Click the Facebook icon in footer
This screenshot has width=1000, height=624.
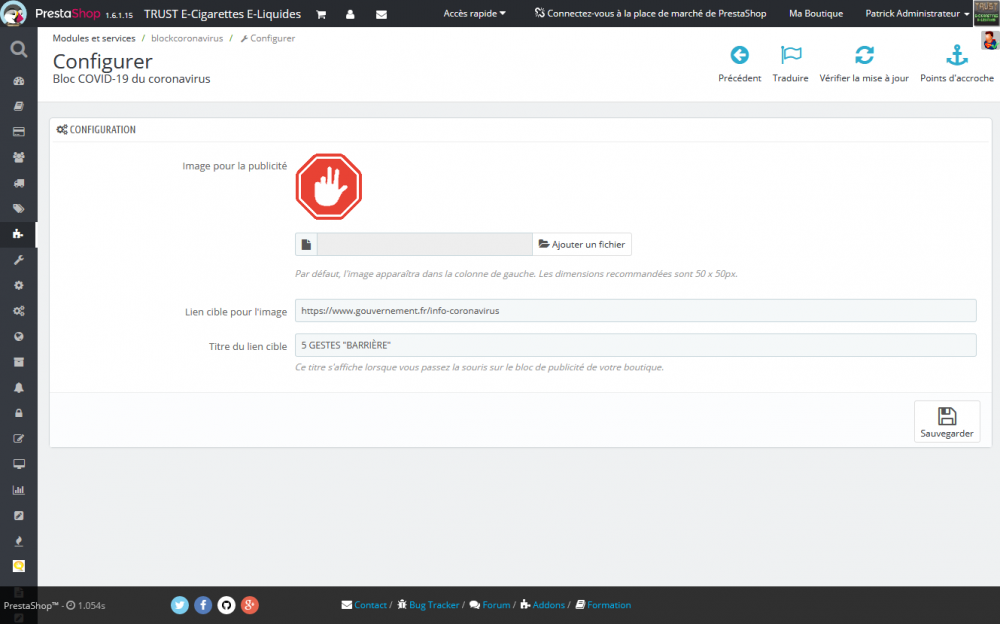coord(203,605)
